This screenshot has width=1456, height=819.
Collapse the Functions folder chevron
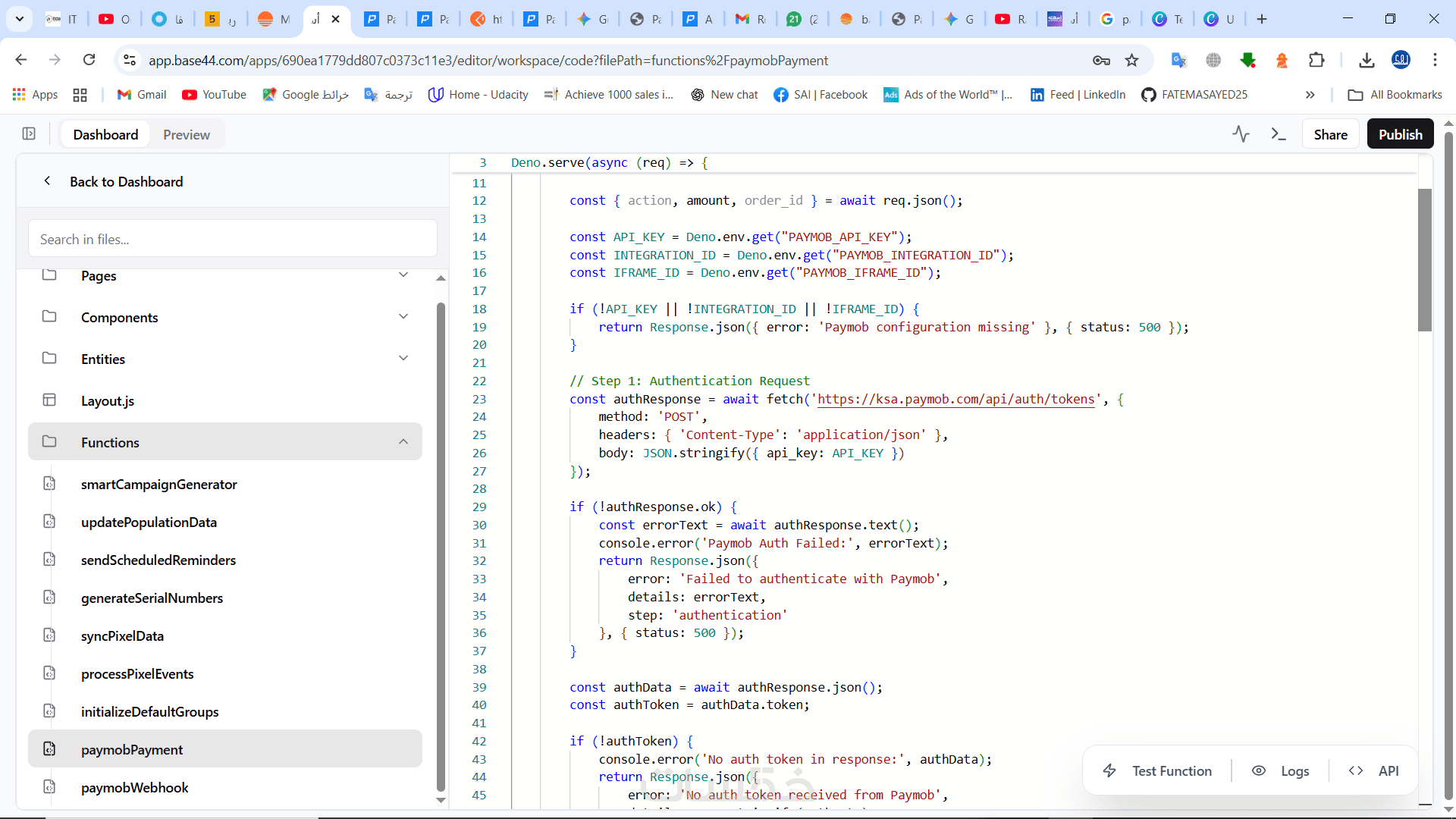[x=403, y=442]
